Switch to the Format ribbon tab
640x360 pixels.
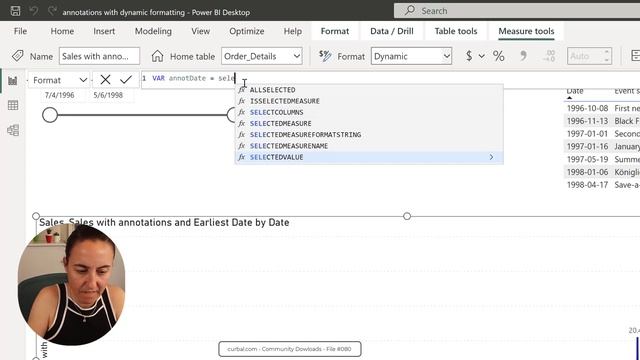[335, 31]
